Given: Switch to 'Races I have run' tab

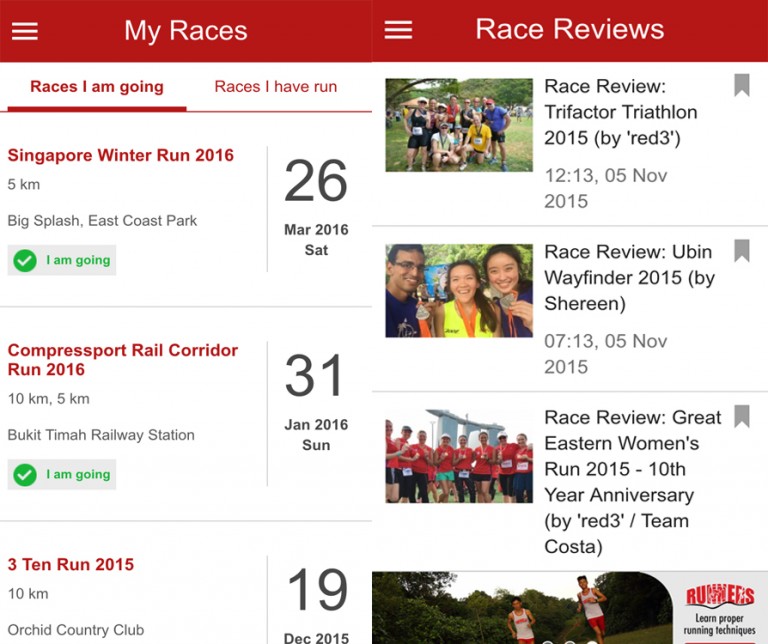Looking at the screenshot, I should click(276, 87).
